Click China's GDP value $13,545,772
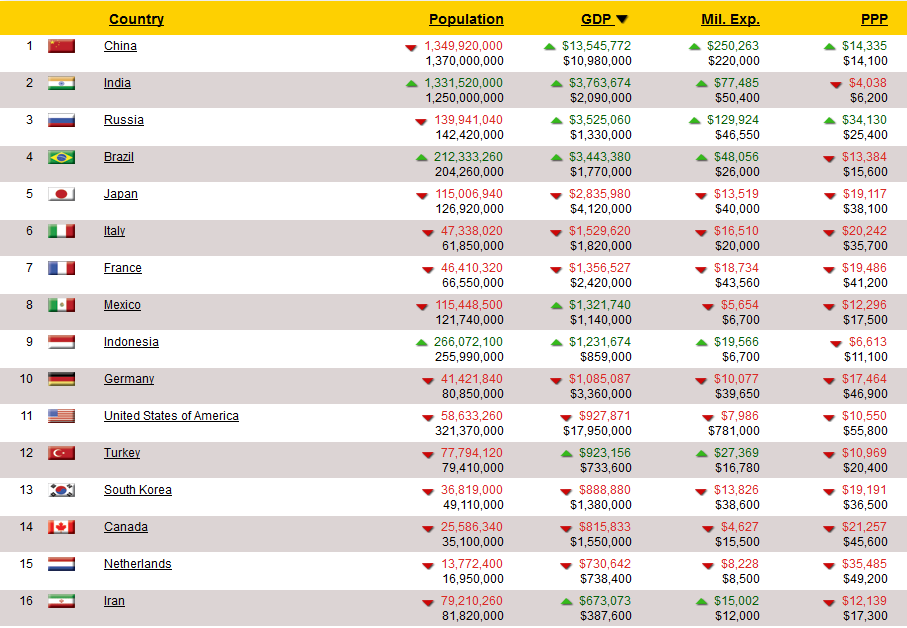 596,46
